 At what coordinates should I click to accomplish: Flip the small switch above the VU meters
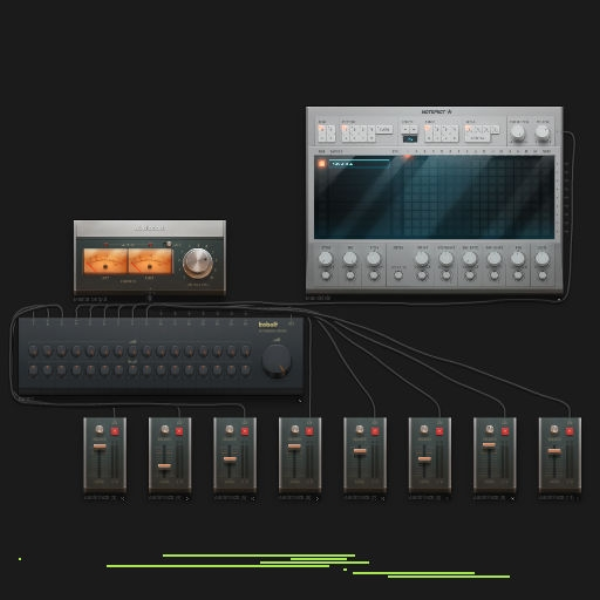tap(168, 244)
